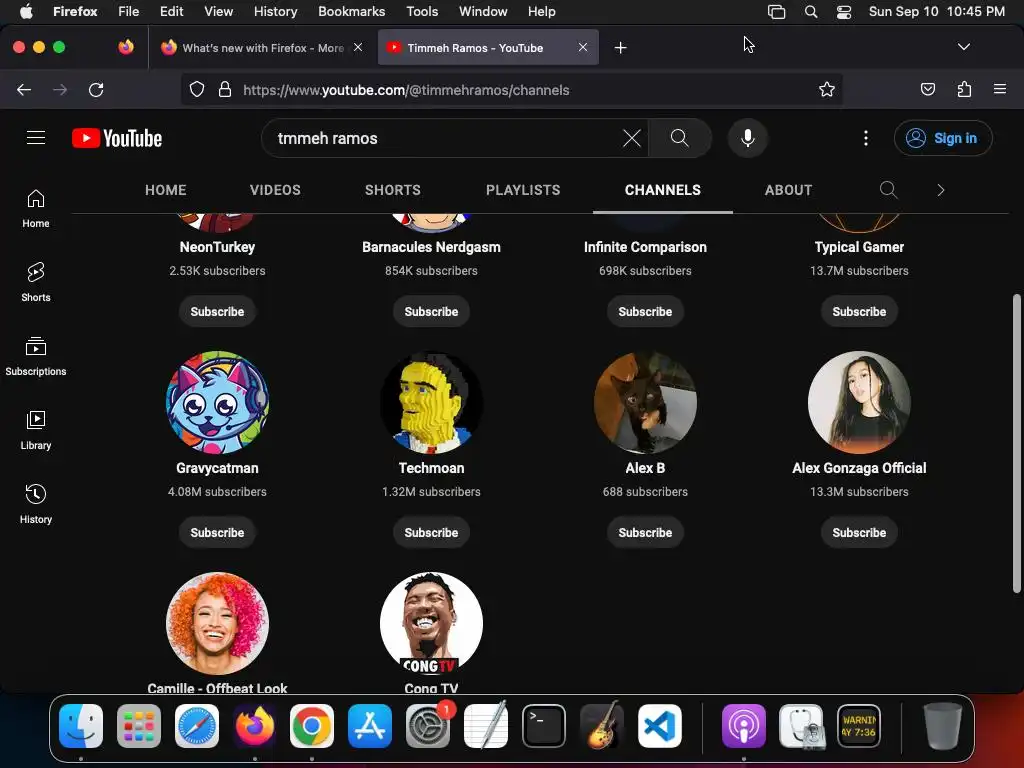Subscribe to Alex B
Screen dimensions: 1024x768
point(645,532)
